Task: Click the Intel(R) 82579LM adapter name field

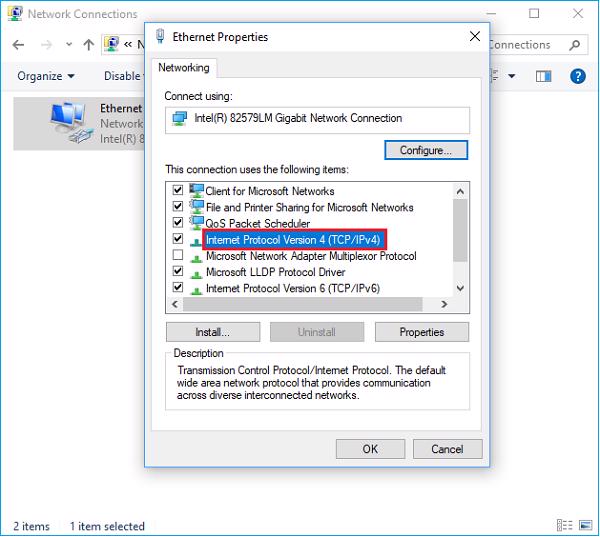Action: point(317,120)
